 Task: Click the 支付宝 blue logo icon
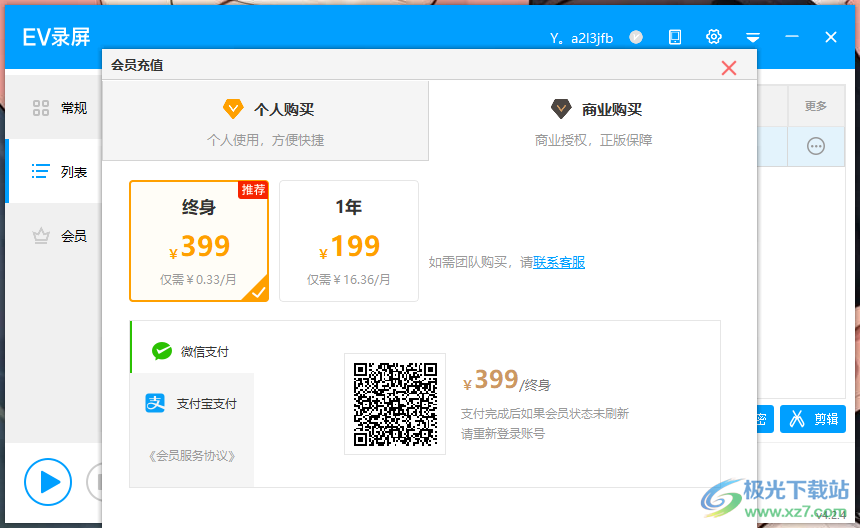click(x=155, y=403)
